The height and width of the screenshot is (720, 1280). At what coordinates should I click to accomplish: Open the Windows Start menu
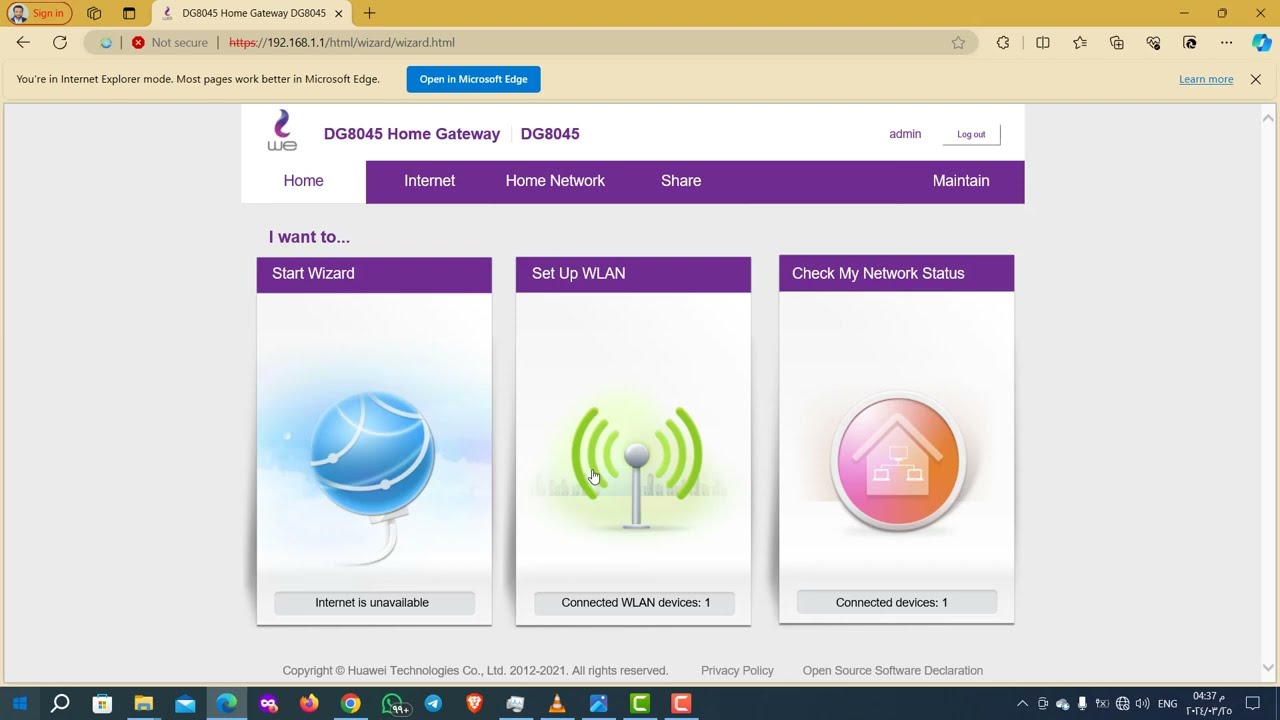coord(19,704)
